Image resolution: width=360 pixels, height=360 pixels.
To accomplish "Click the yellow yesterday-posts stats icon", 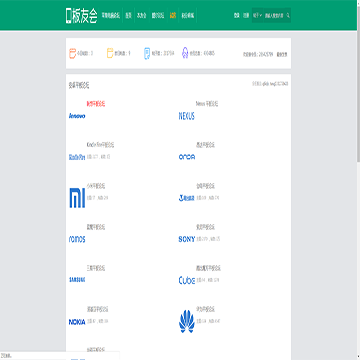I will click(110, 53).
